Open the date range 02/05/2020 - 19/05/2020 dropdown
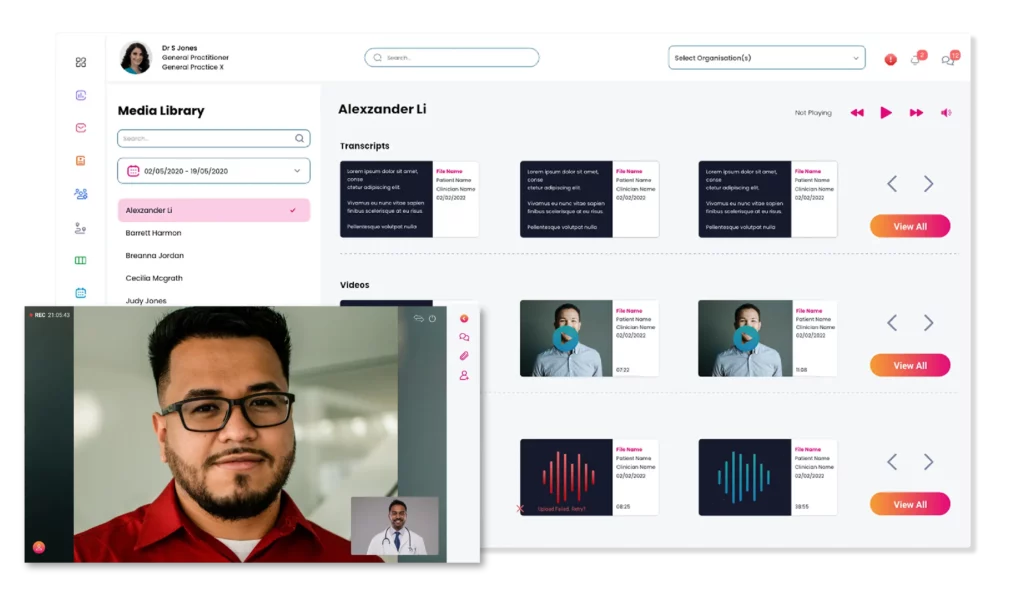 214,171
